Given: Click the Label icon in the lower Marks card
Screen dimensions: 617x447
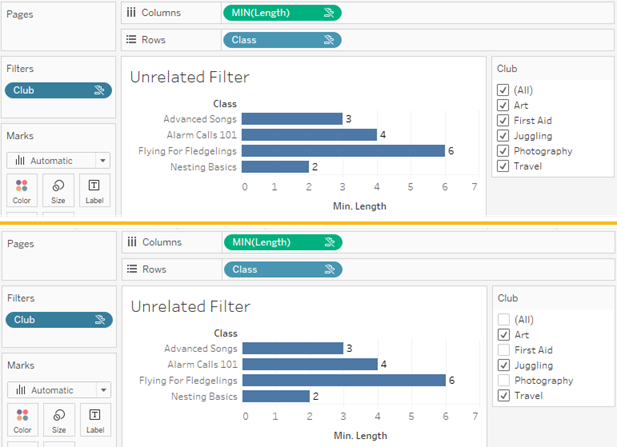Looking at the screenshot, I should [x=93, y=415].
